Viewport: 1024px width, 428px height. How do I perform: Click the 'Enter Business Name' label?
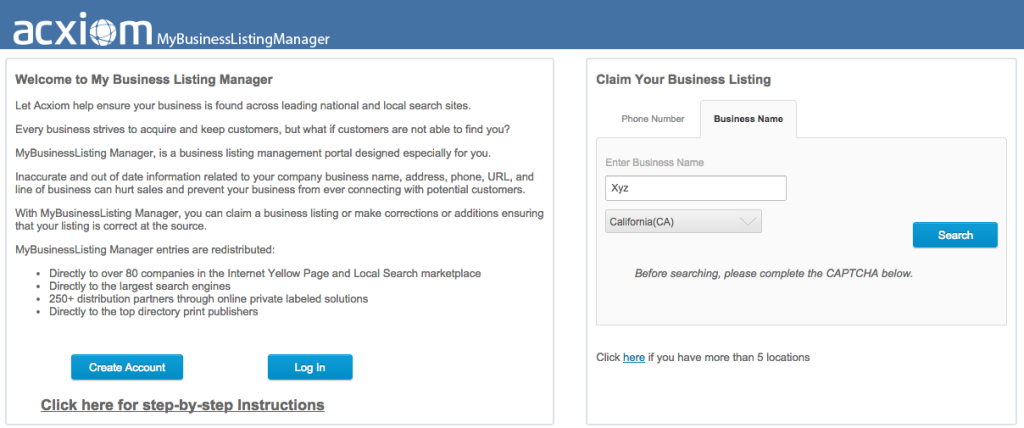pyautogui.click(x=654, y=163)
